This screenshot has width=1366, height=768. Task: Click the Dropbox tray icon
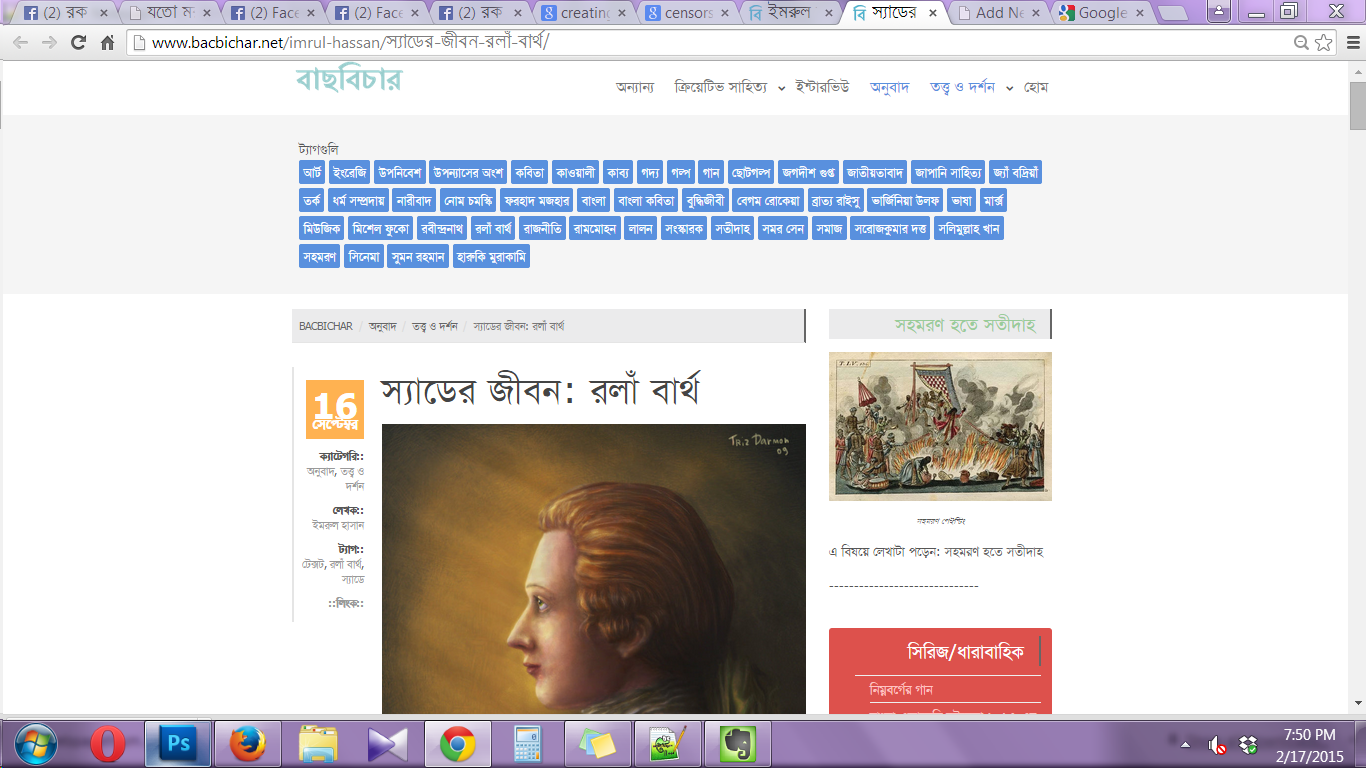pos(1248,745)
